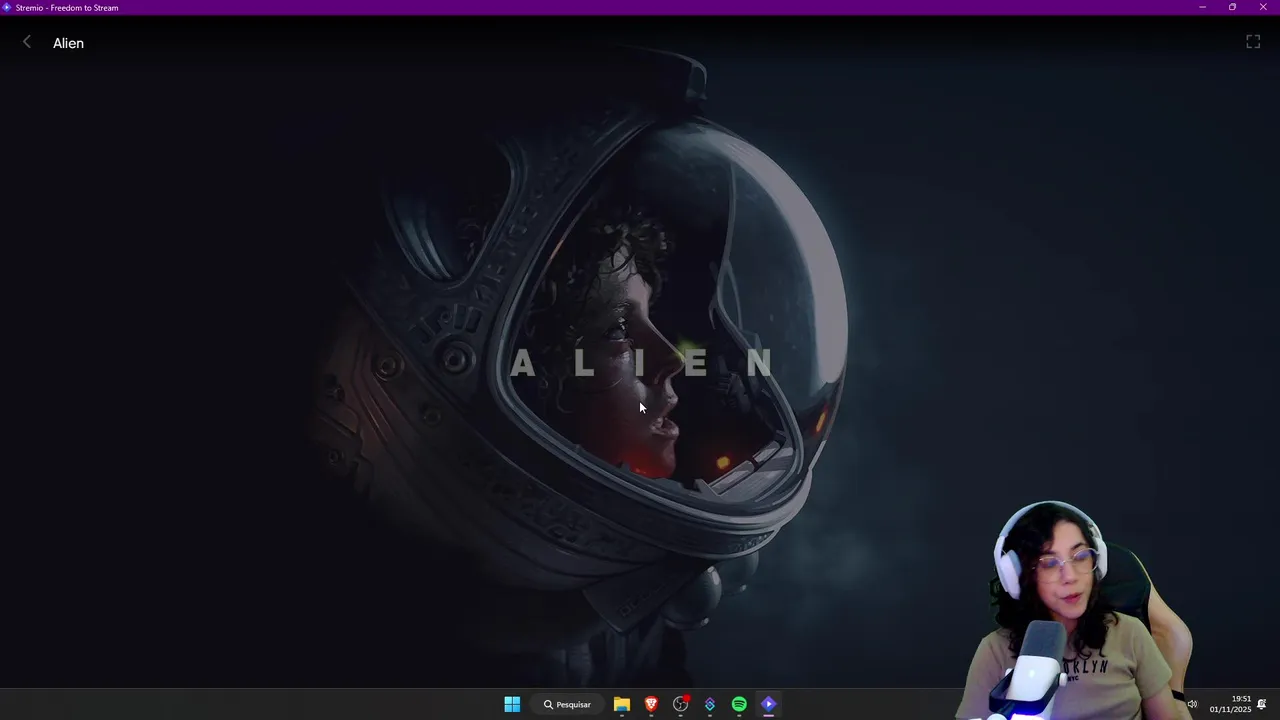Open File Explorer from the taskbar
The image size is (1280, 720).
click(622, 704)
